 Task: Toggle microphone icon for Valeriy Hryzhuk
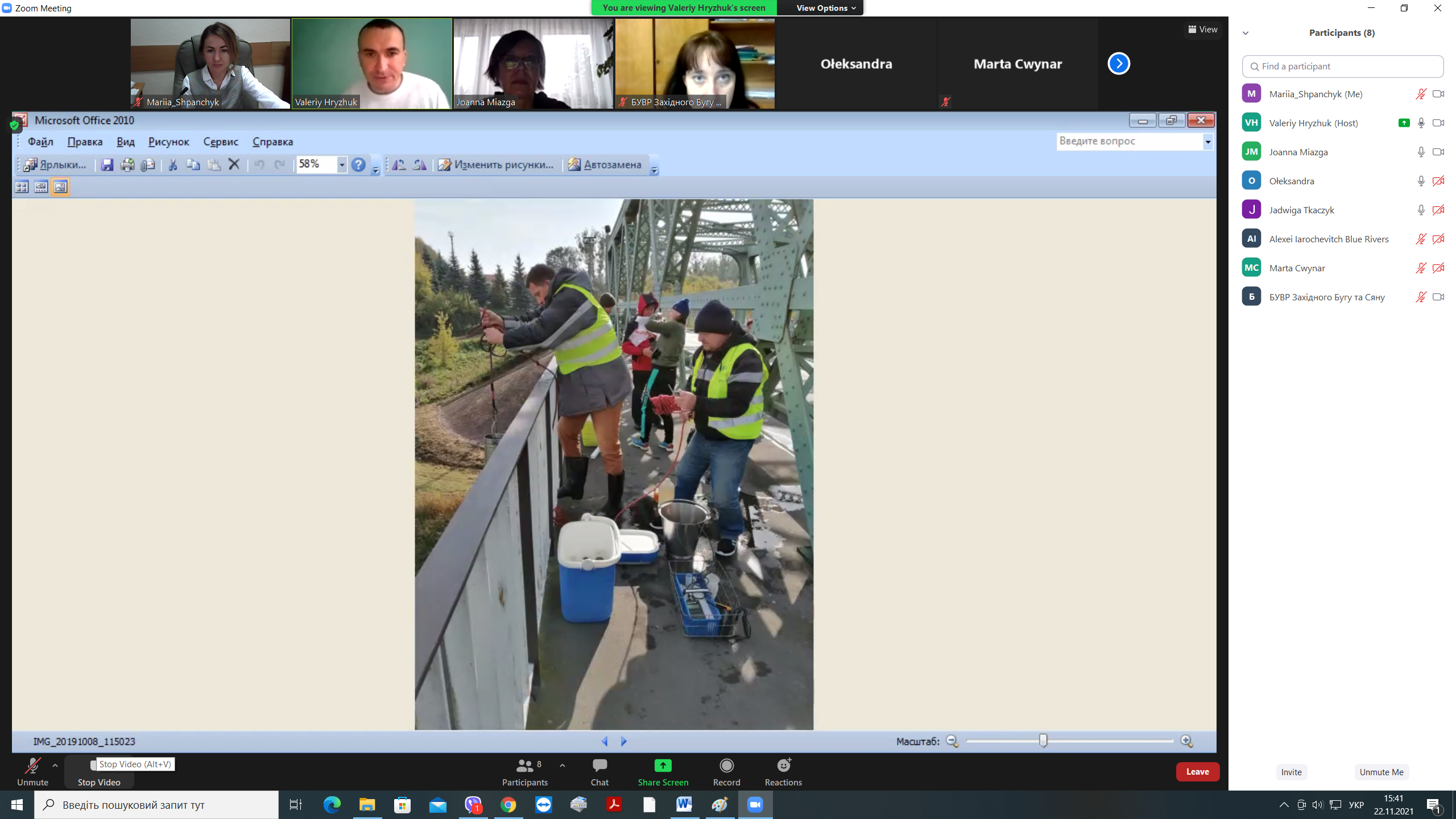[x=1421, y=123]
